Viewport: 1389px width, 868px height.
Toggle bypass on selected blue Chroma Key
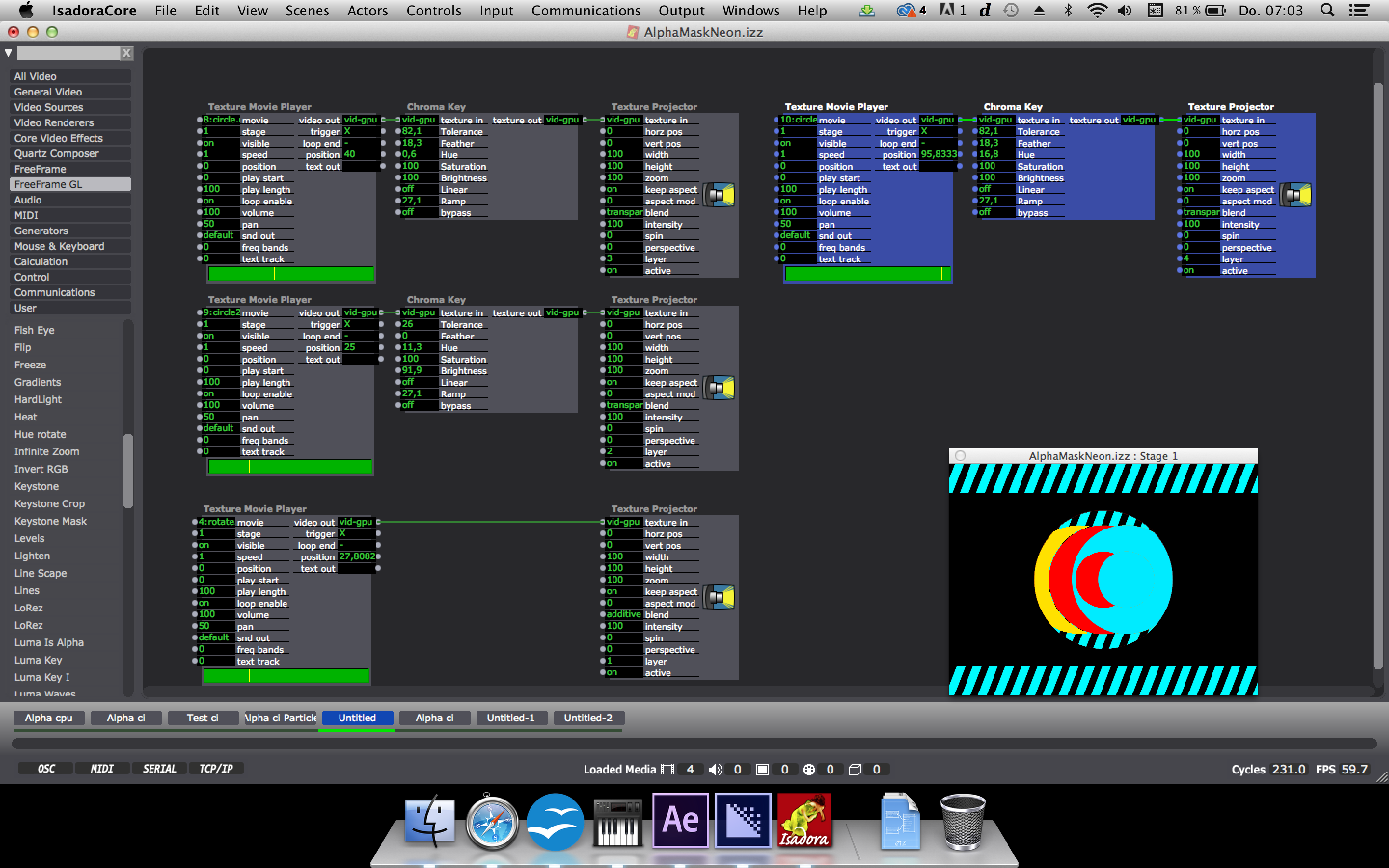pyautogui.click(x=995, y=212)
